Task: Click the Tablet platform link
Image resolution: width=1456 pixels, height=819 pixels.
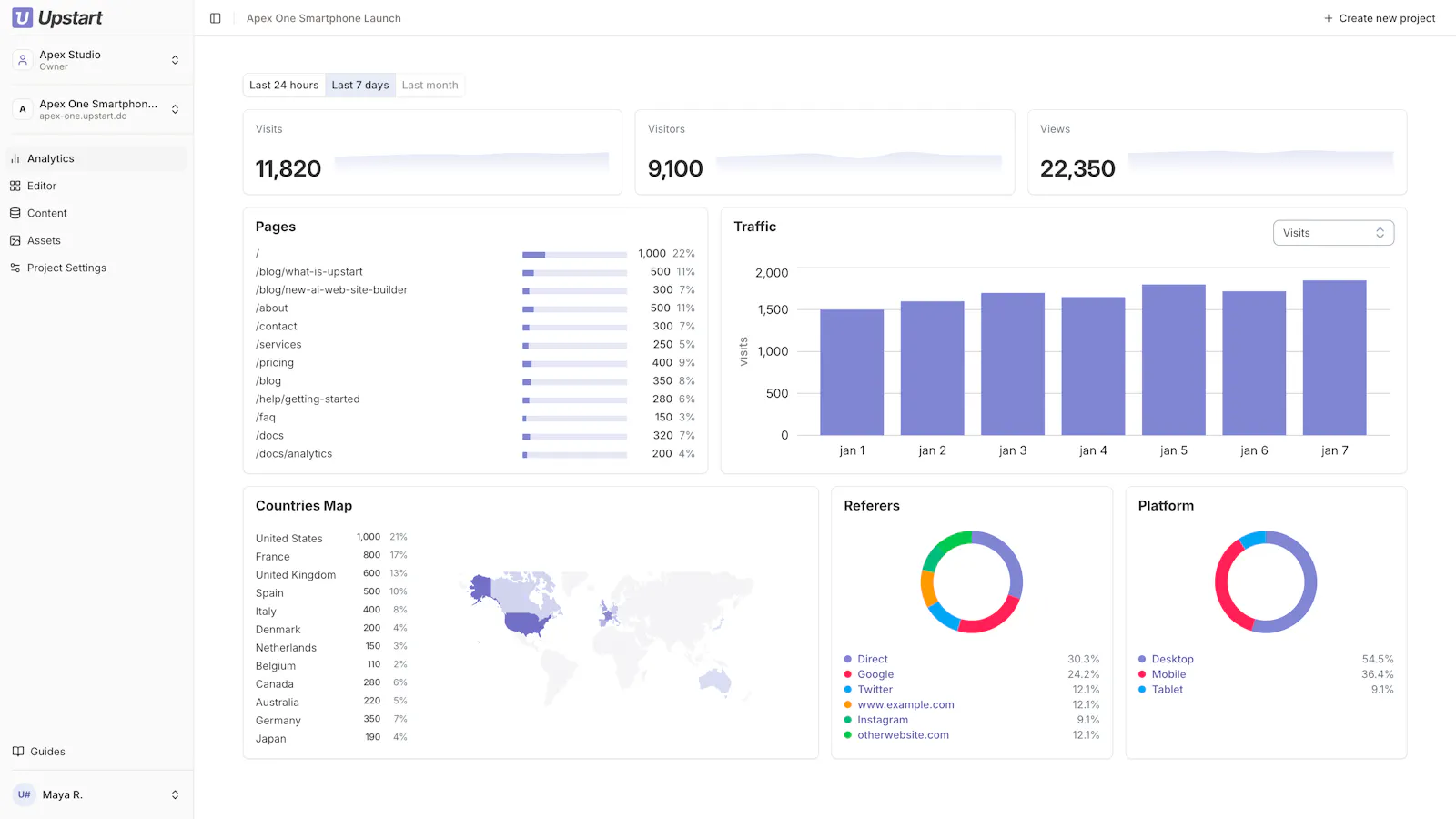Action: click(x=1168, y=690)
